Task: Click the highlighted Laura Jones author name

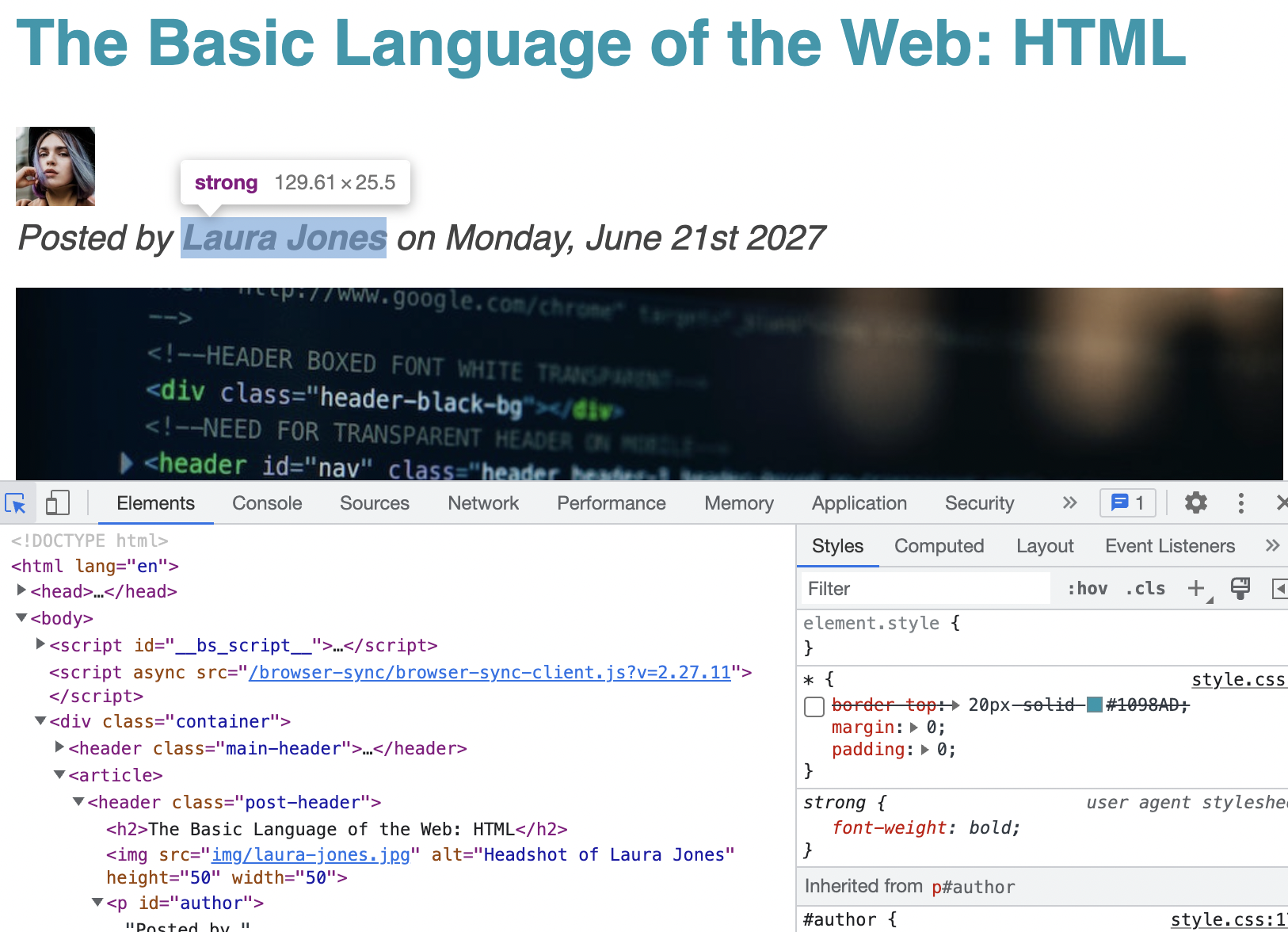Action: tap(284, 238)
